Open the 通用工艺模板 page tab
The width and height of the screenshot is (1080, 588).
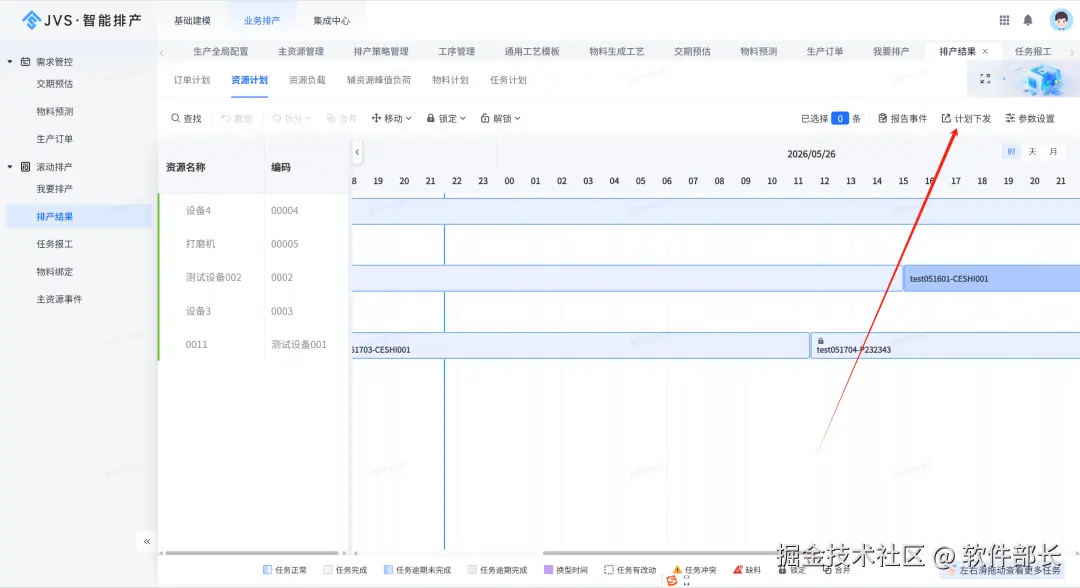click(532, 52)
